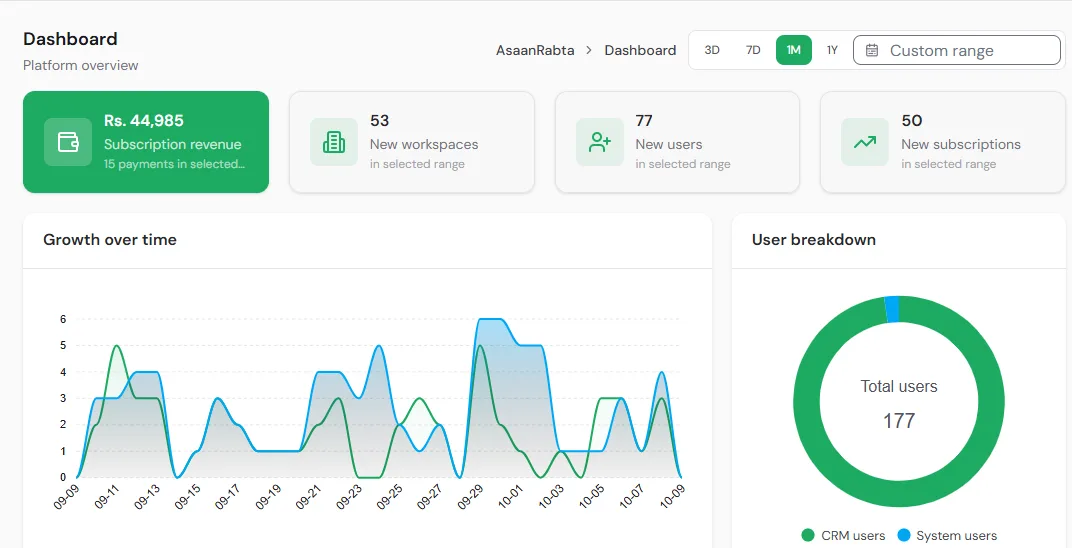Click the 10-09 x-axis date label
The image size is (1072, 548).
tap(671, 497)
